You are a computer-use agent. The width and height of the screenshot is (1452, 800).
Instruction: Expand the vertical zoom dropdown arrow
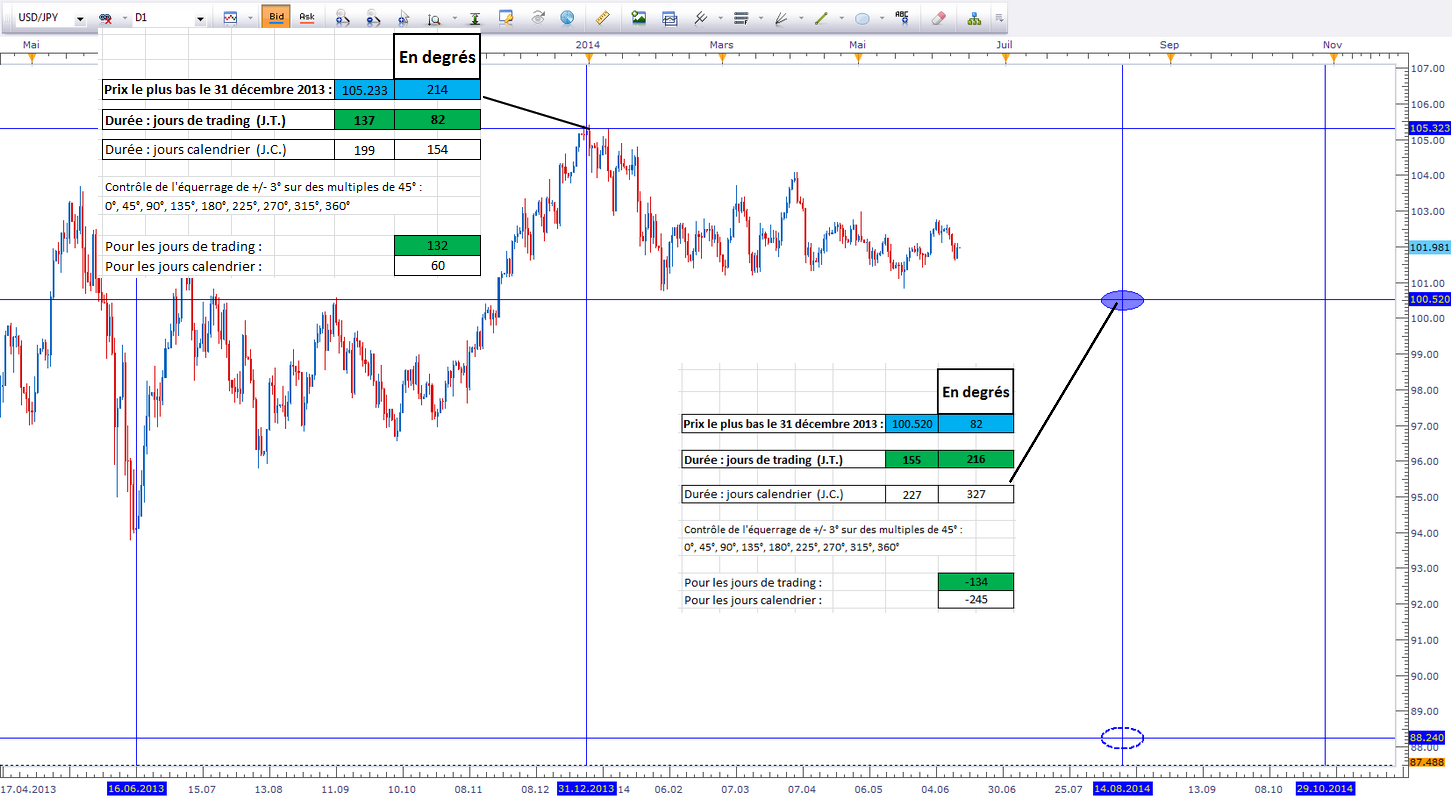pos(454,18)
